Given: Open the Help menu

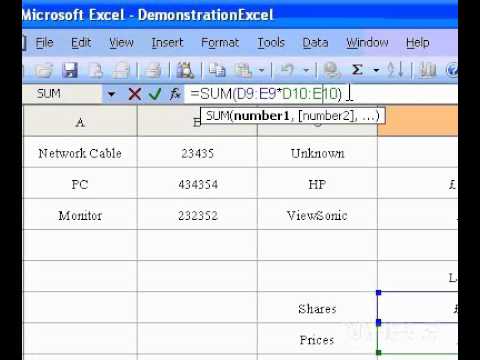Looking at the screenshot, I should pyautogui.click(x=417, y=43).
